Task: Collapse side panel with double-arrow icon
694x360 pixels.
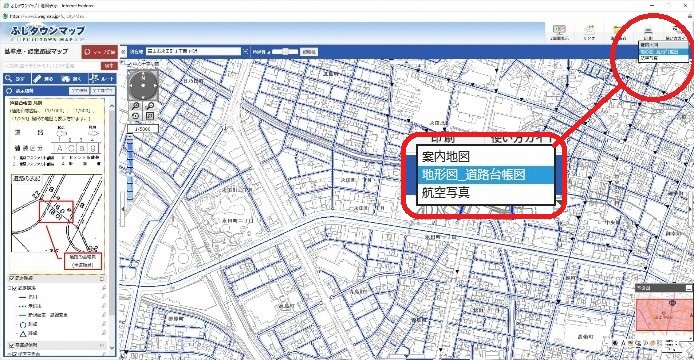Action: pos(123,52)
